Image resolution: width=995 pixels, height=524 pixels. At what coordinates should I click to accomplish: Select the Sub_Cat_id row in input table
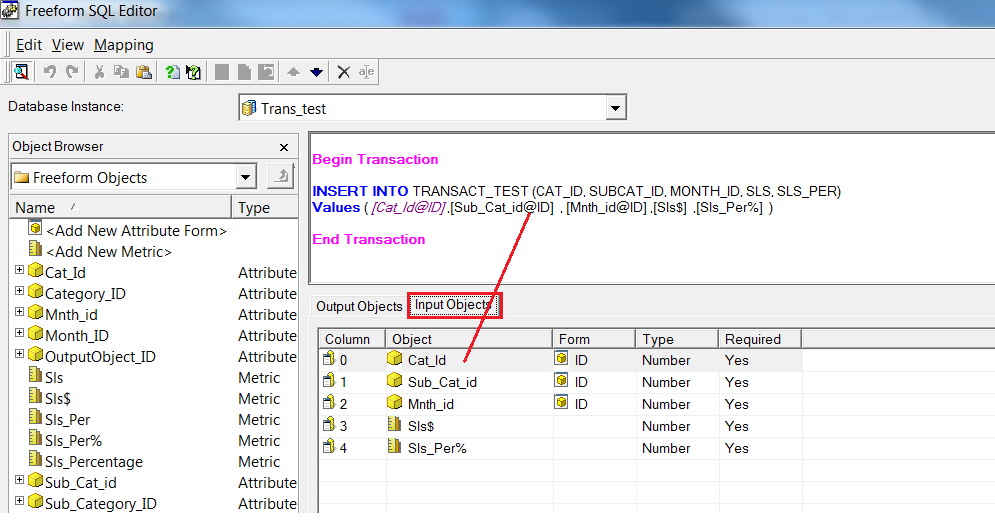[561, 382]
